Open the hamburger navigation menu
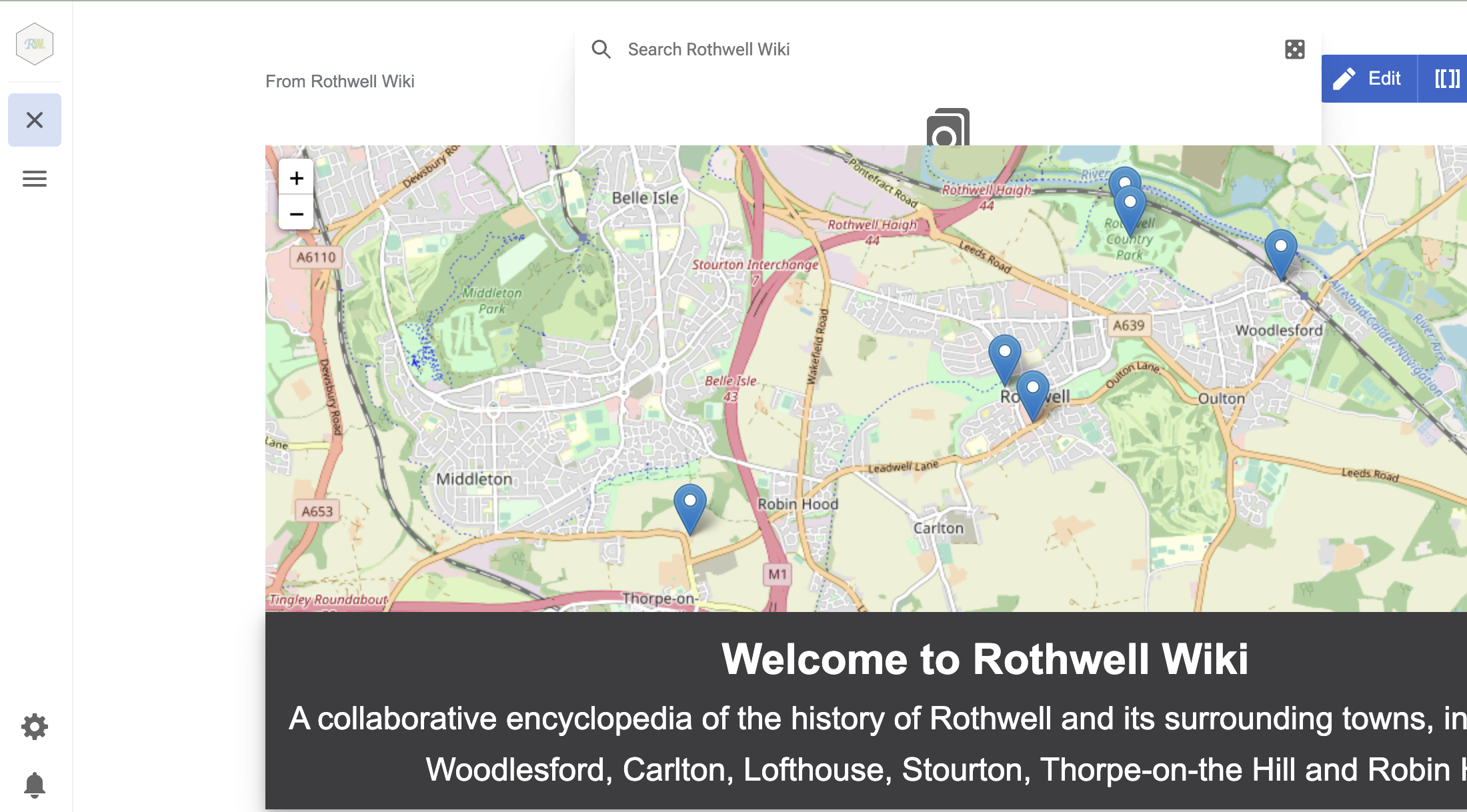1467x812 pixels. pyautogui.click(x=35, y=179)
